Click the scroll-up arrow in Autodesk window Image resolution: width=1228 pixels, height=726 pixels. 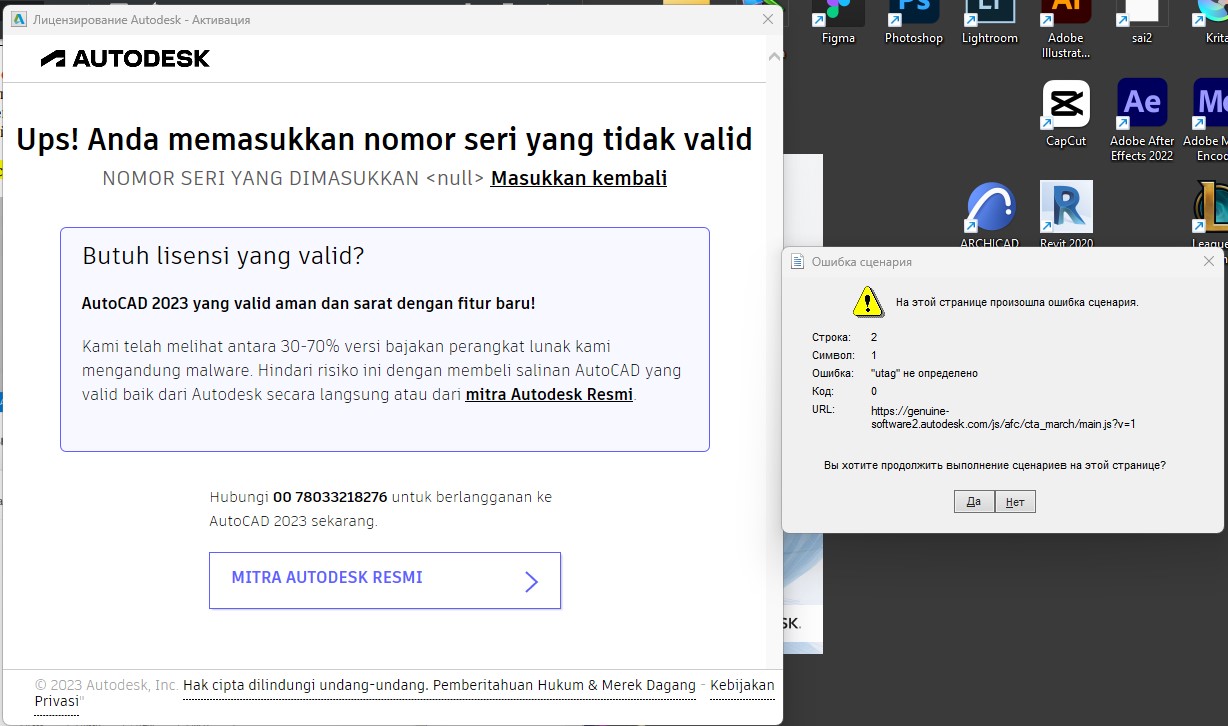tap(774, 56)
